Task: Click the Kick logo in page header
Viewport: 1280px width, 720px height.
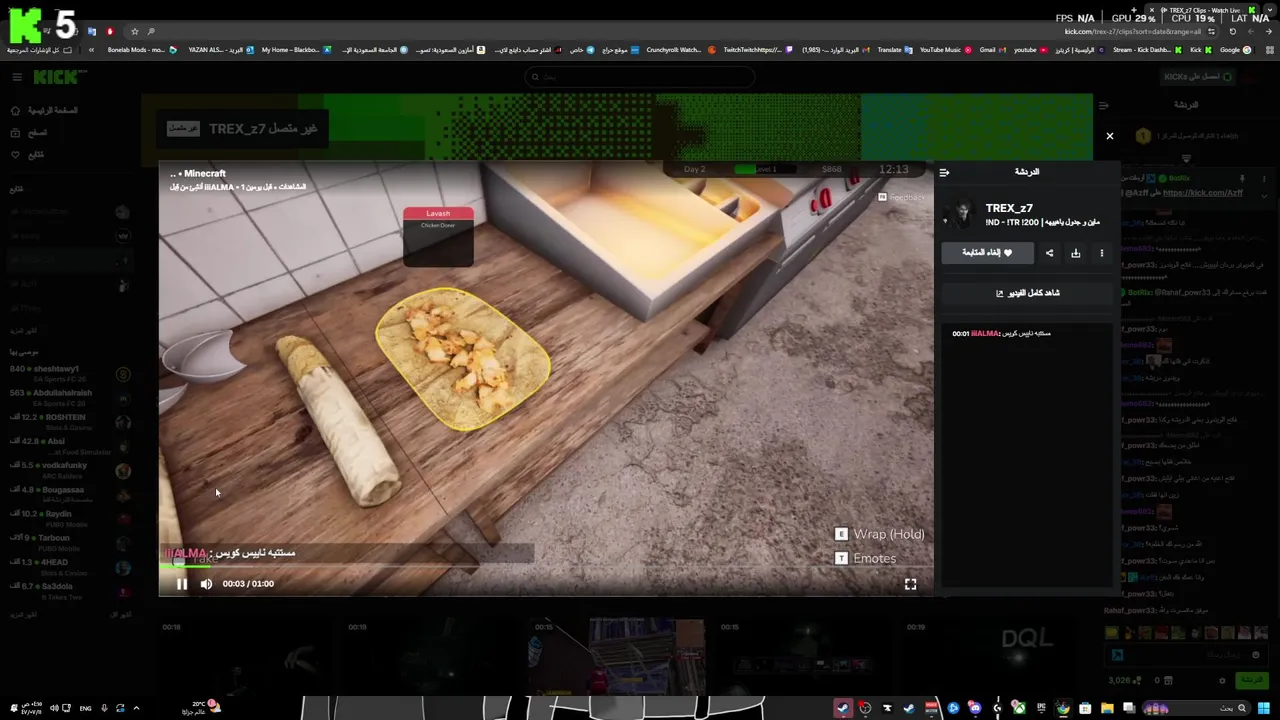Action: 55,77
